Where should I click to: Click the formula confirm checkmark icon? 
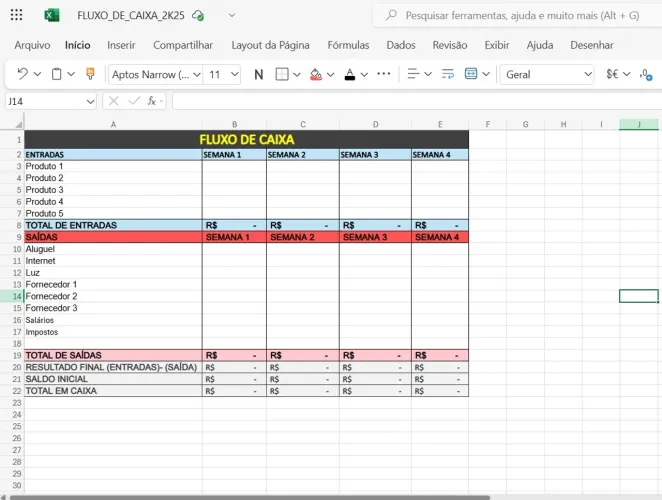(x=134, y=101)
